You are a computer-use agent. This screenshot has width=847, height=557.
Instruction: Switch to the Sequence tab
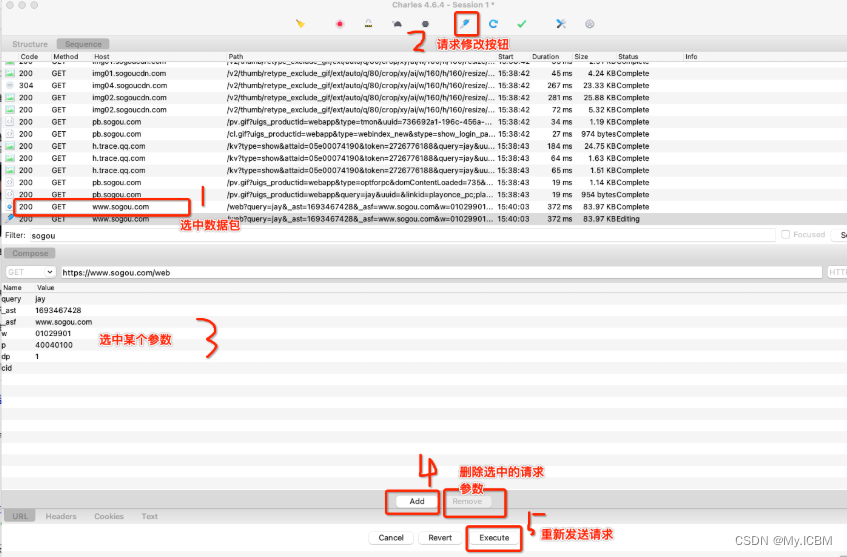click(x=83, y=44)
